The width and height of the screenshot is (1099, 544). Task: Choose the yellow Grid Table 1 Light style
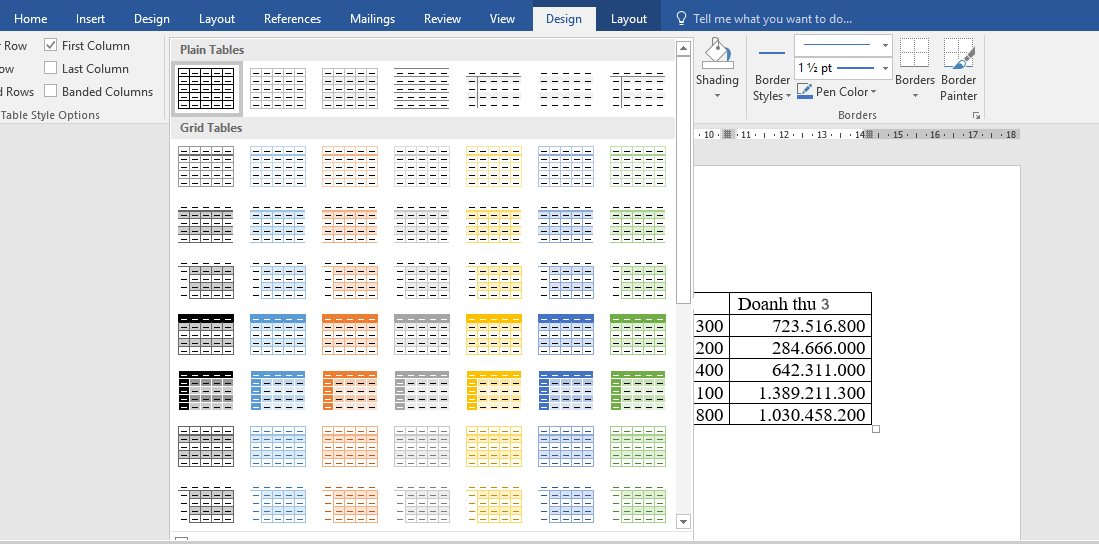coord(493,166)
